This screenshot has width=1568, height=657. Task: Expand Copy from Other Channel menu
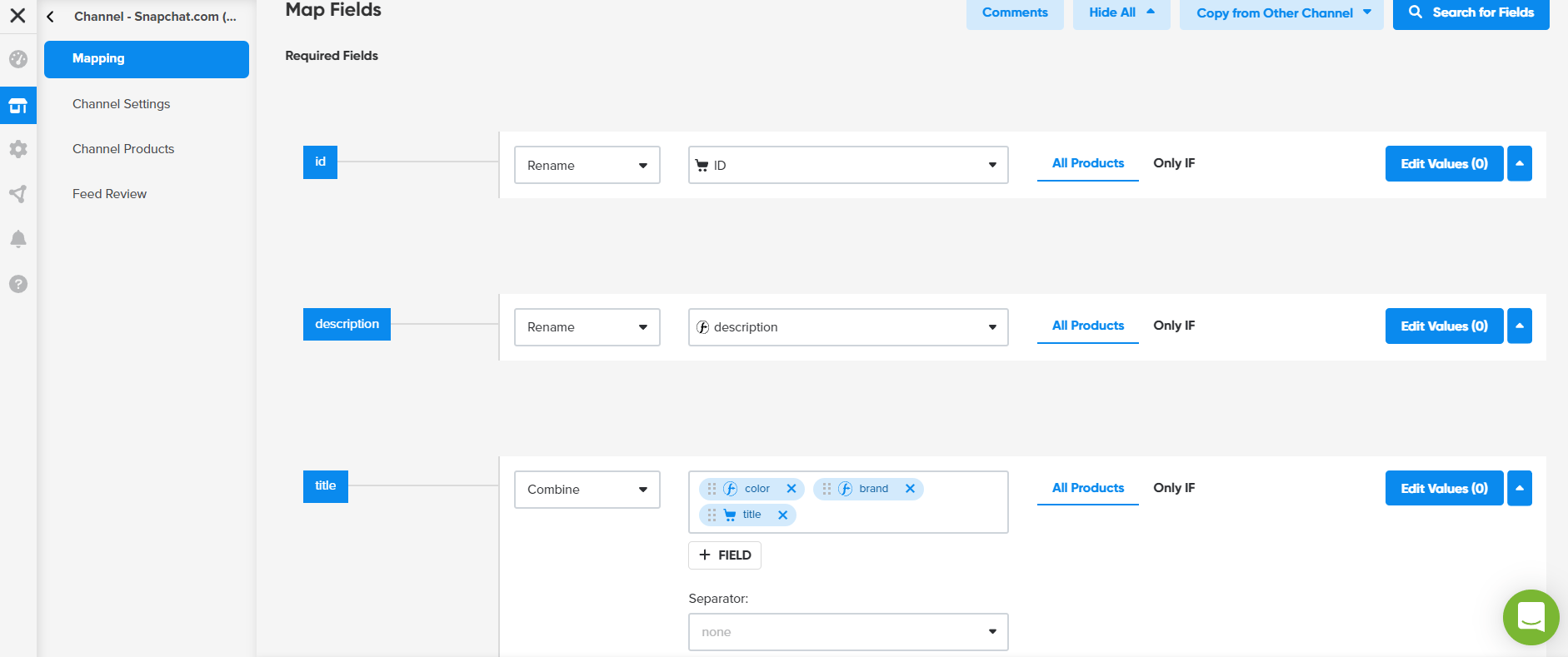point(1281,13)
